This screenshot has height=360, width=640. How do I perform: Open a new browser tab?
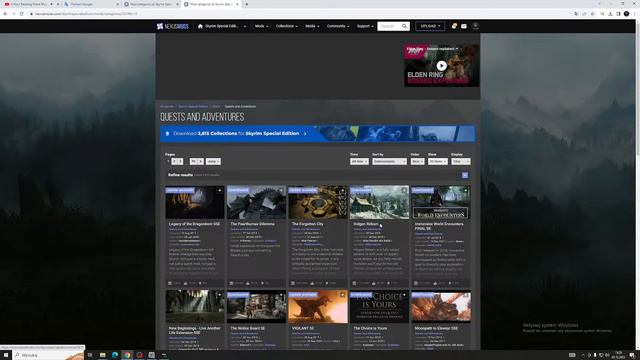(x=247, y=4)
